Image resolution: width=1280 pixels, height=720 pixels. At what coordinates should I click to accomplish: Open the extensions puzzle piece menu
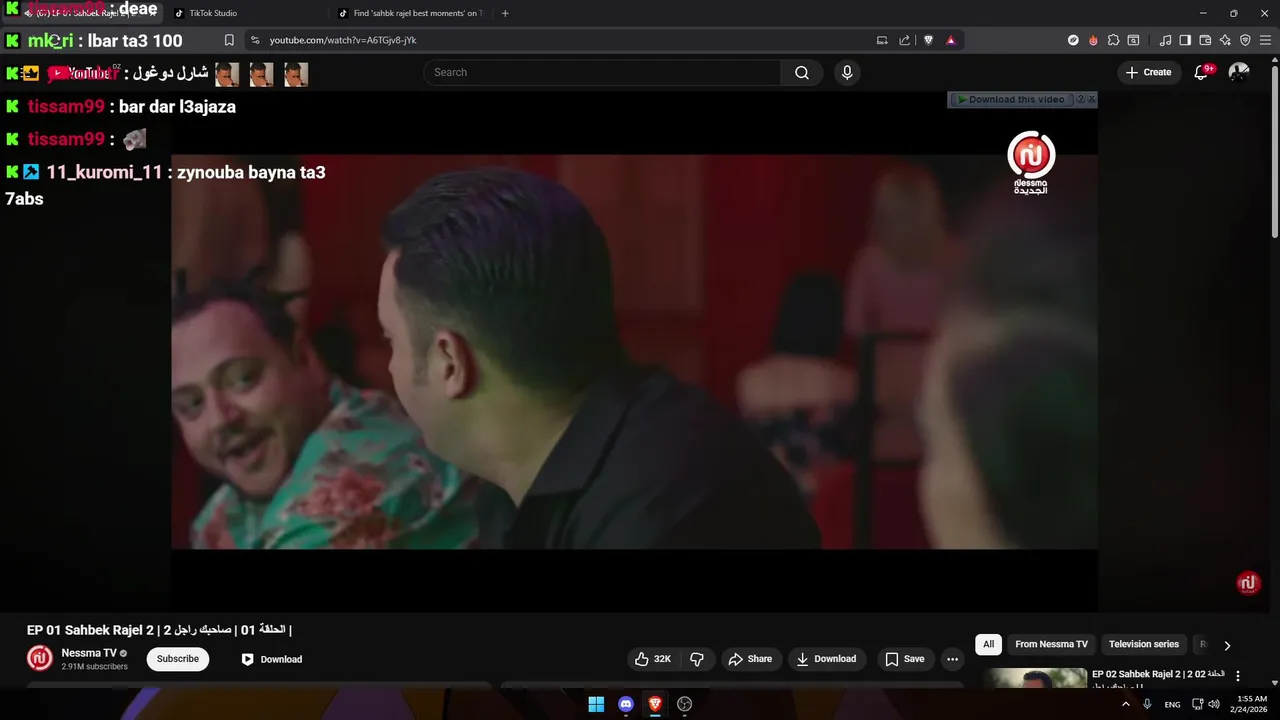coord(1113,40)
